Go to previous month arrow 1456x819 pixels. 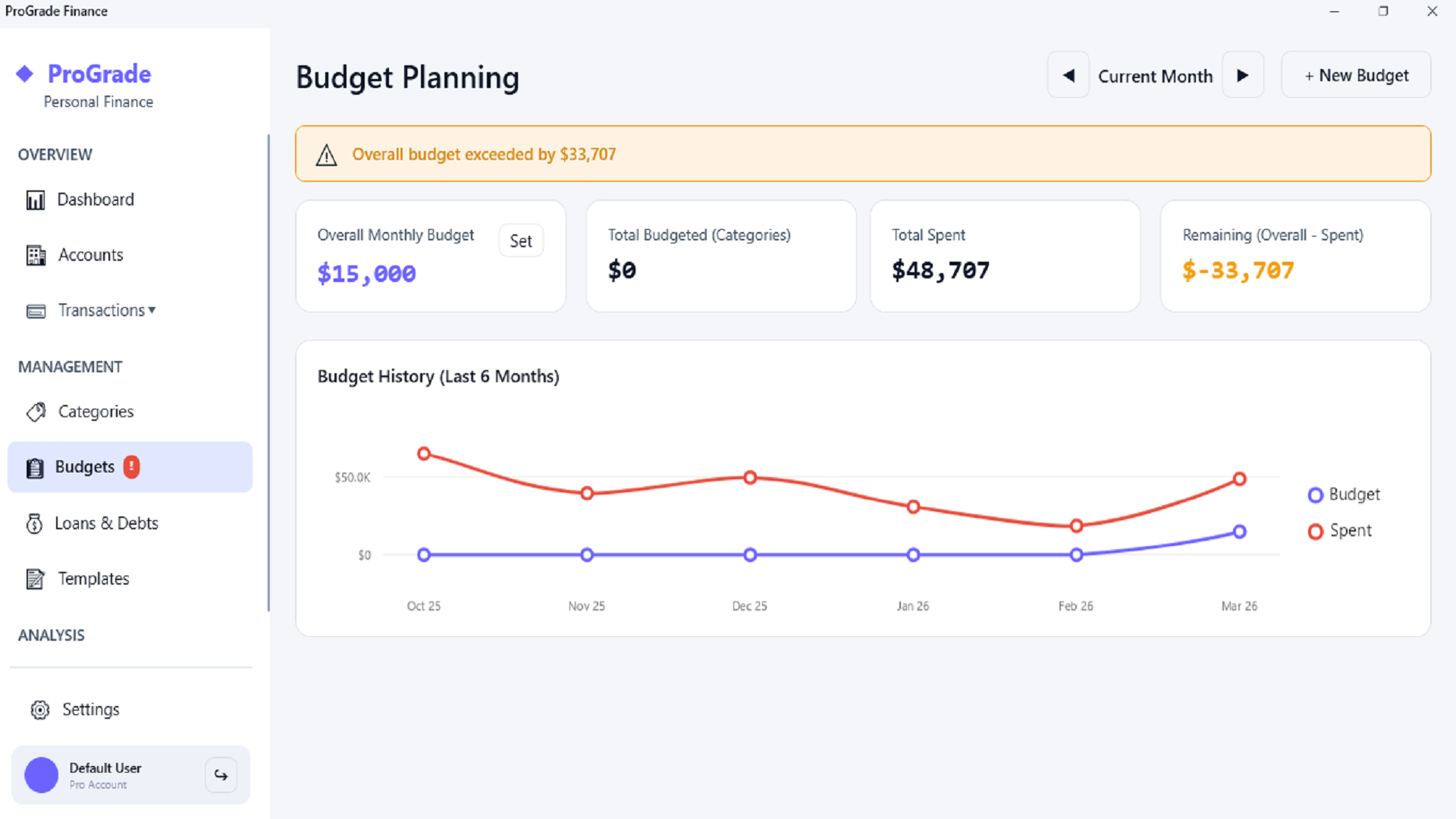(1068, 75)
